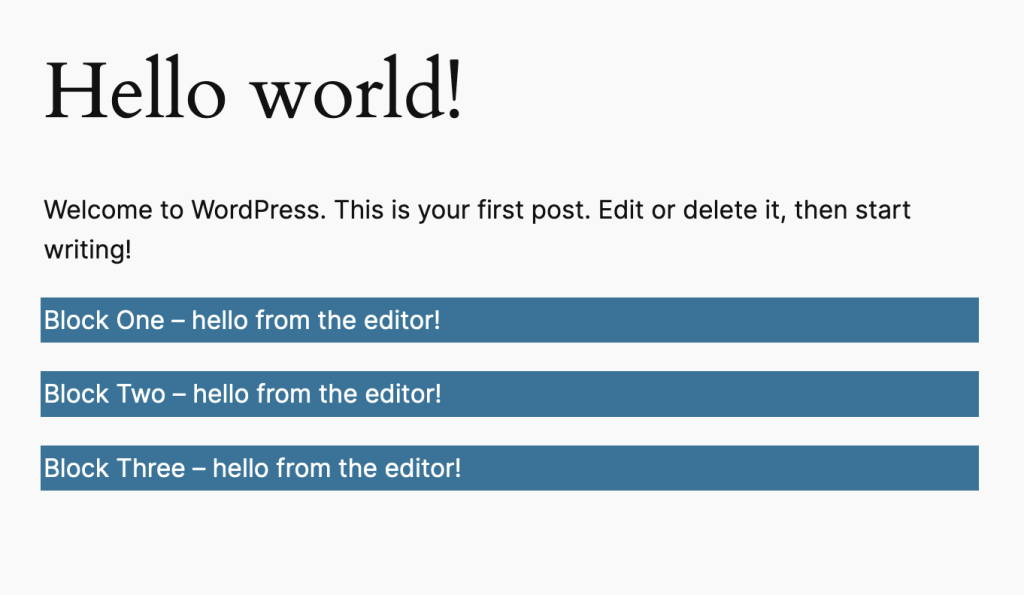This screenshot has height=595, width=1024.
Task: Click the word "WordPress" in the paragraph
Action: (258, 210)
